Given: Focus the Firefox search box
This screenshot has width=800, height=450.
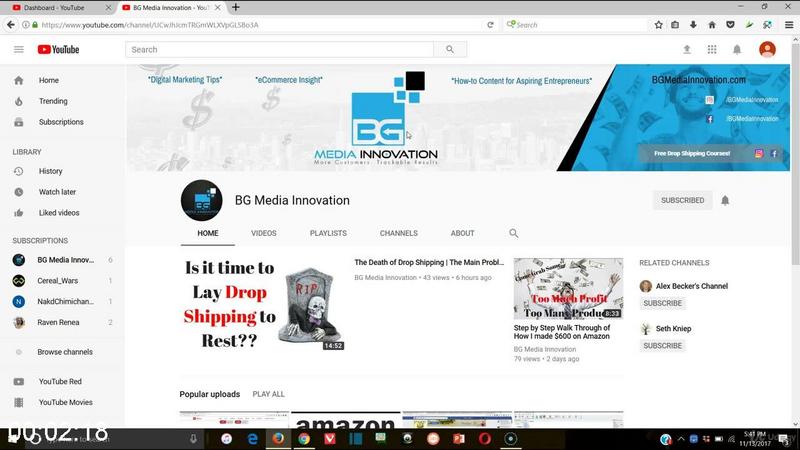Looking at the screenshot, I should [577, 24].
